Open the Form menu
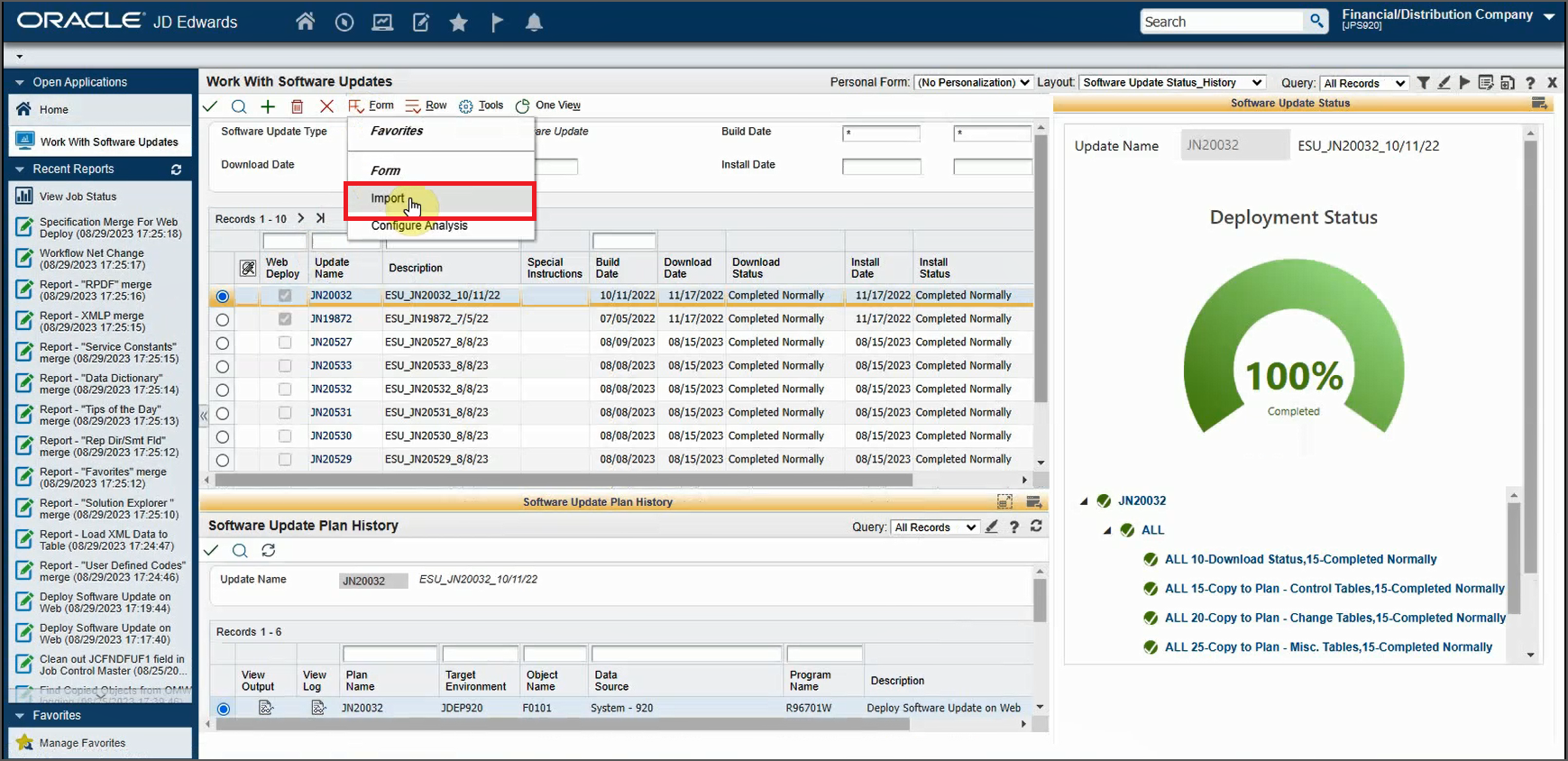Image resolution: width=1568 pixels, height=761 pixels. click(x=371, y=105)
